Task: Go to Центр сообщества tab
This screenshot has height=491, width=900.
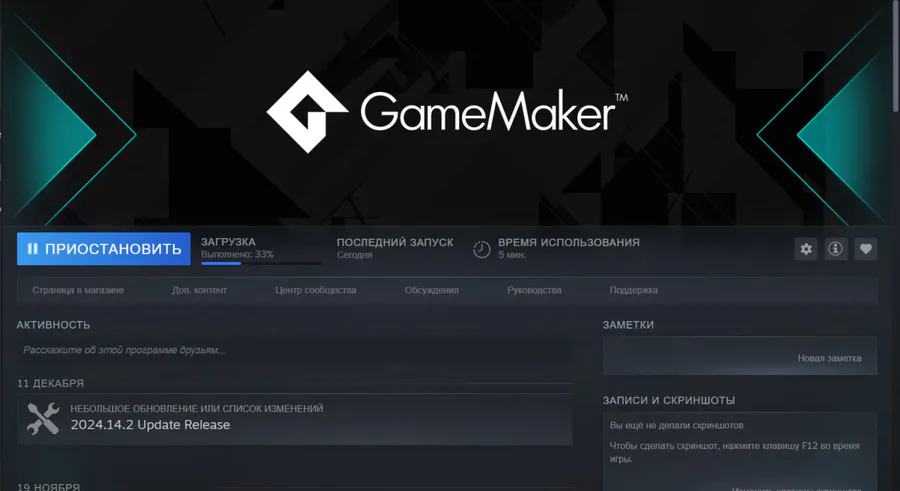Action: (316, 290)
